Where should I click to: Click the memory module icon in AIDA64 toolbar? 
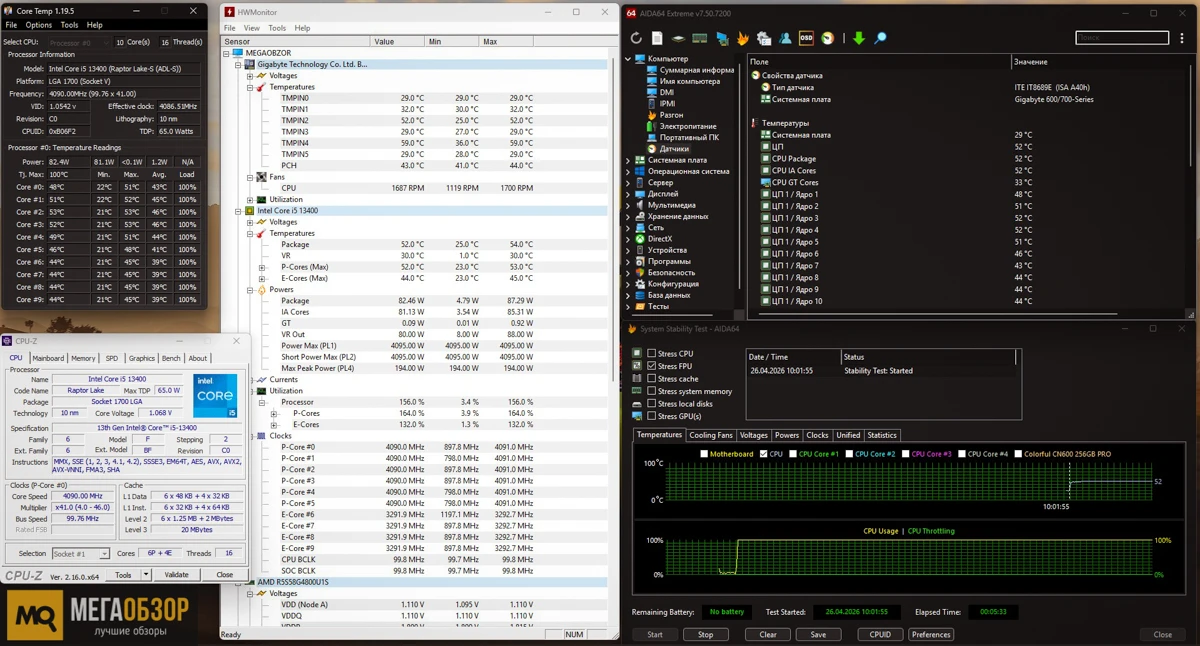(x=700, y=37)
